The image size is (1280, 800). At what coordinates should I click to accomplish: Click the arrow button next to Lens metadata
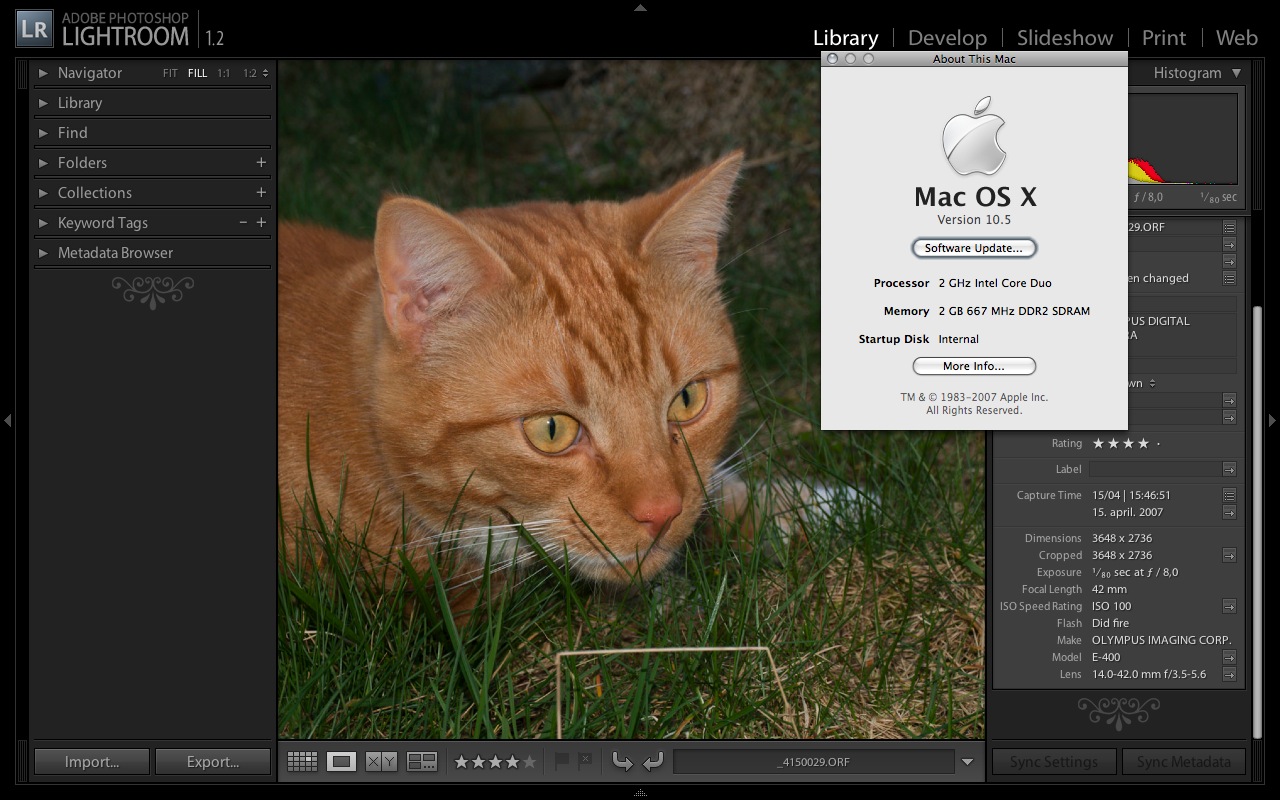coord(1229,675)
